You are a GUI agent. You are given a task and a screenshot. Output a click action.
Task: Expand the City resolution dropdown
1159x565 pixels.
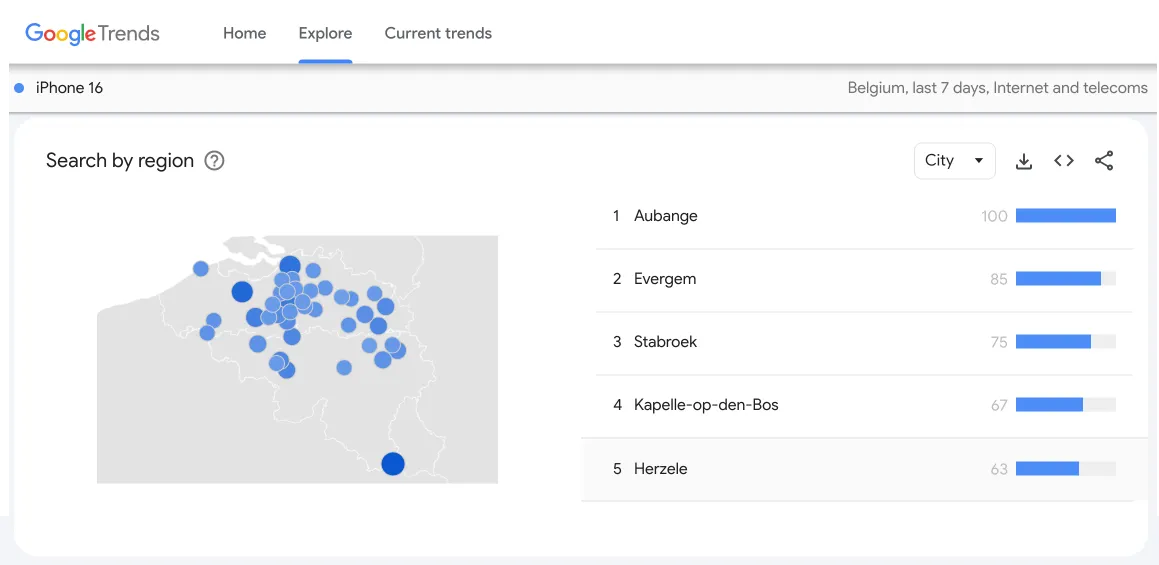click(954, 160)
